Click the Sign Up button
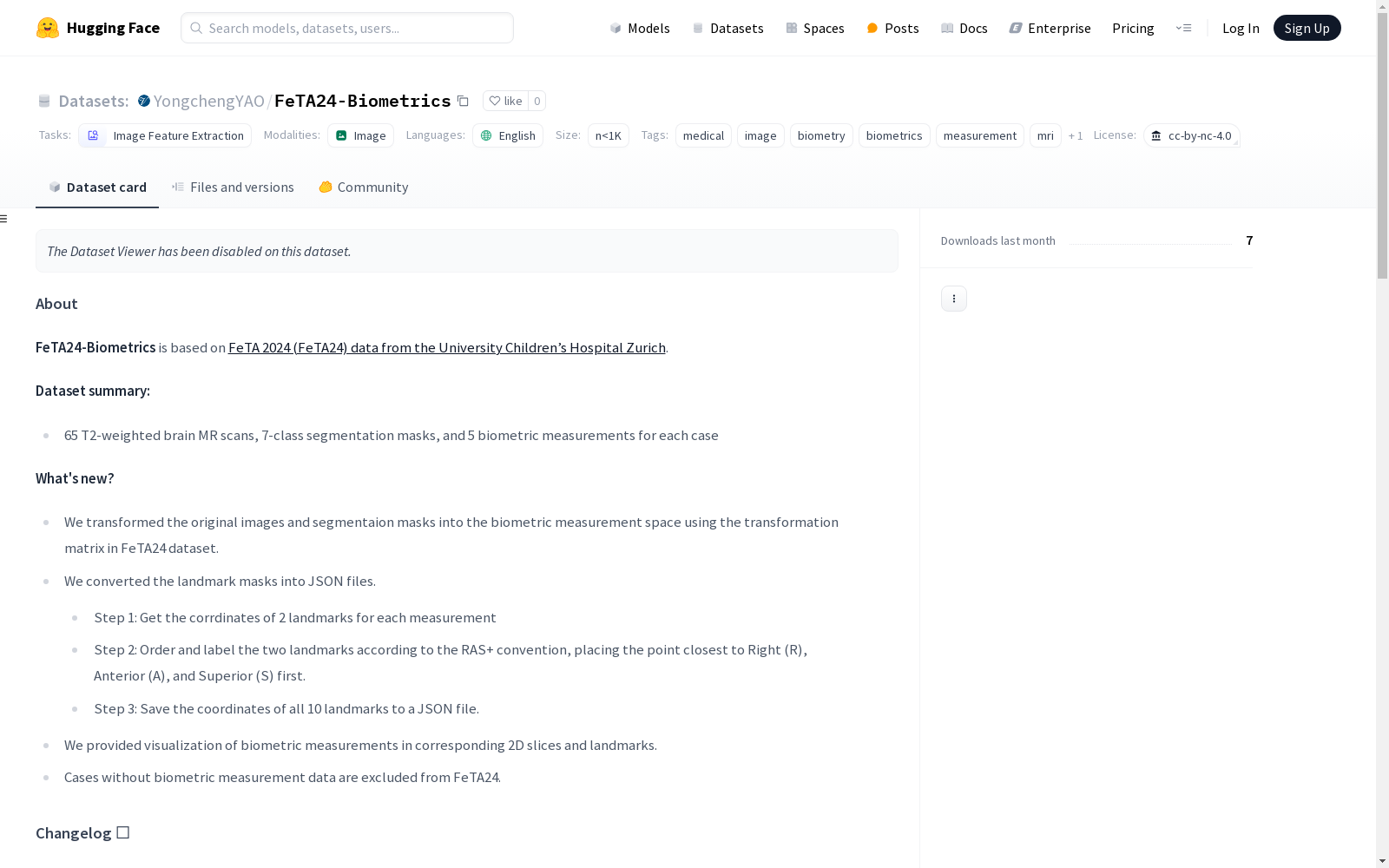The image size is (1389, 868). pyautogui.click(x=1307, y=28)
